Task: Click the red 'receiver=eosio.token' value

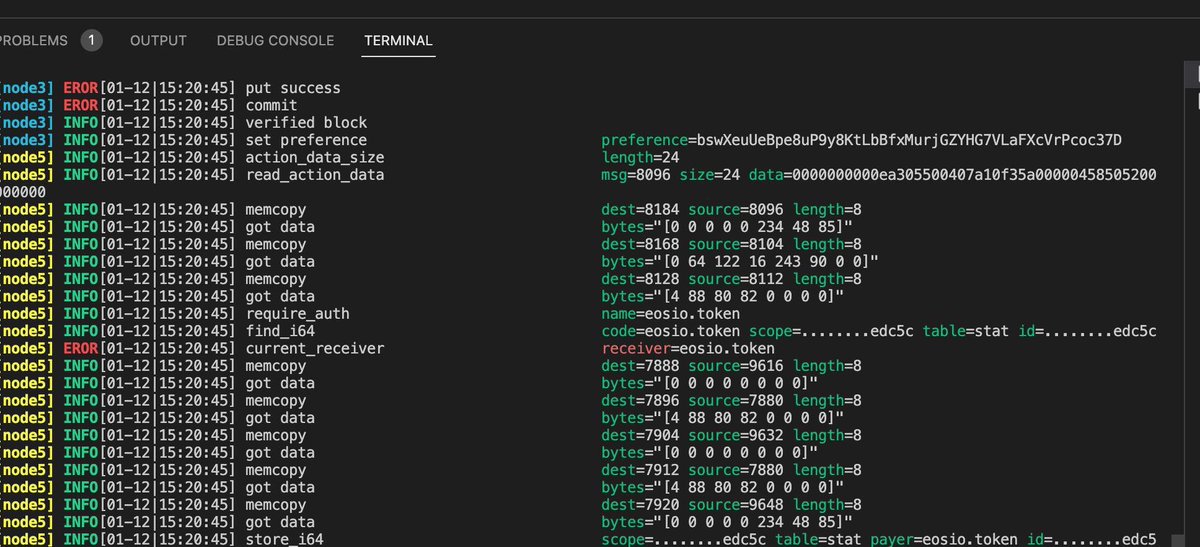Action: click(688, 349)
